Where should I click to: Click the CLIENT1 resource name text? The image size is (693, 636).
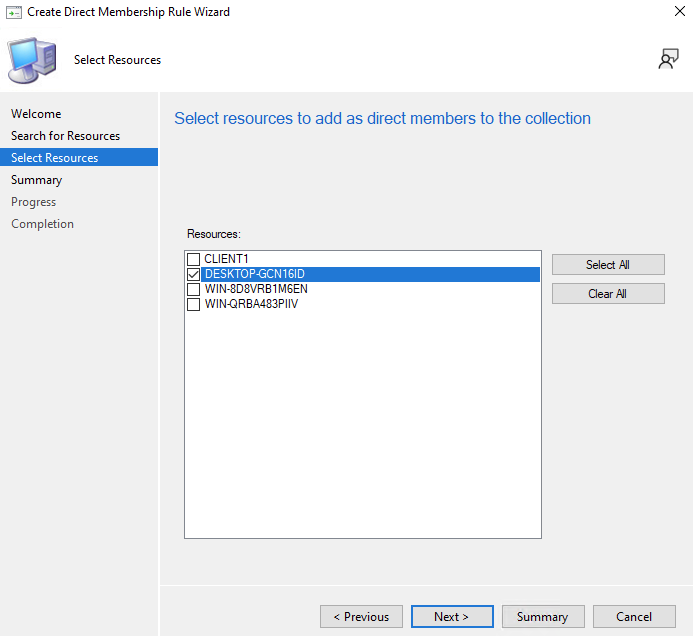(226, 259)
